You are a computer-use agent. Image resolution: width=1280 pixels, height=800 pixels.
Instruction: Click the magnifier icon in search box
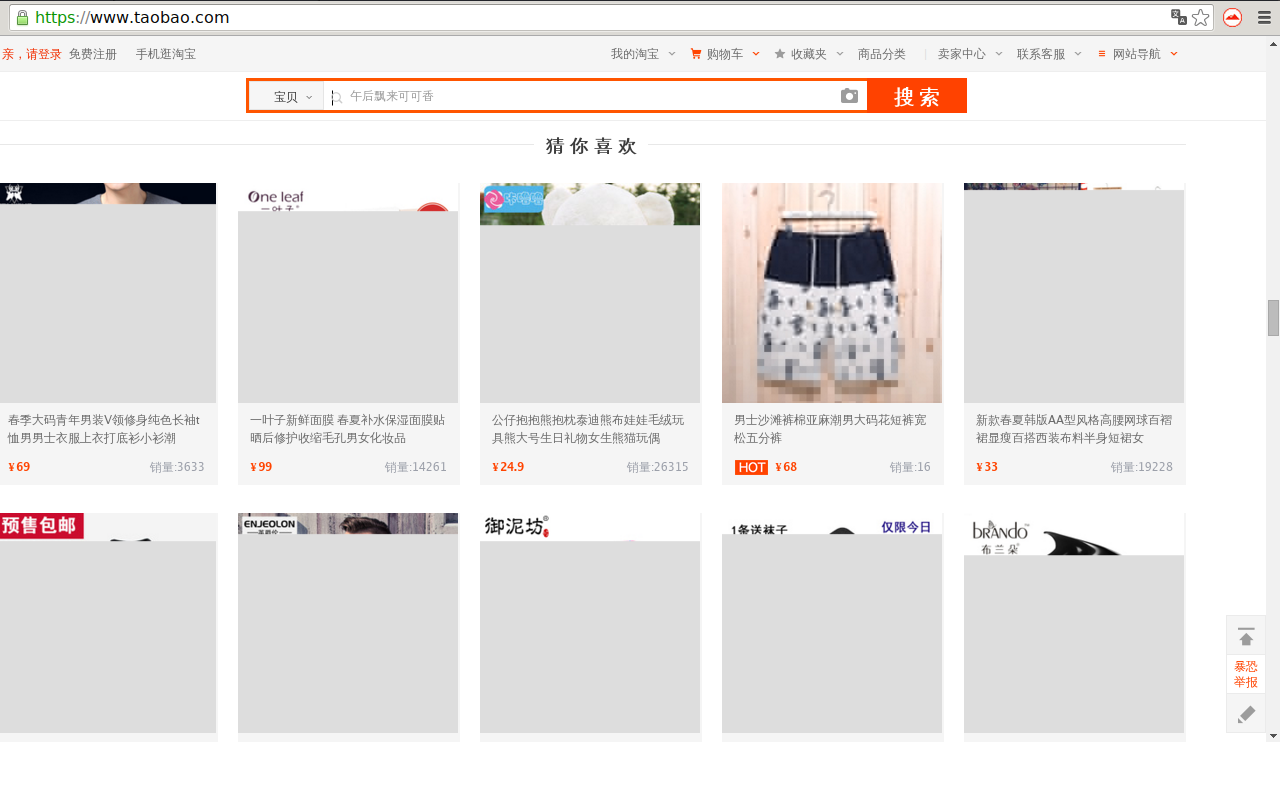coord(337,97)
